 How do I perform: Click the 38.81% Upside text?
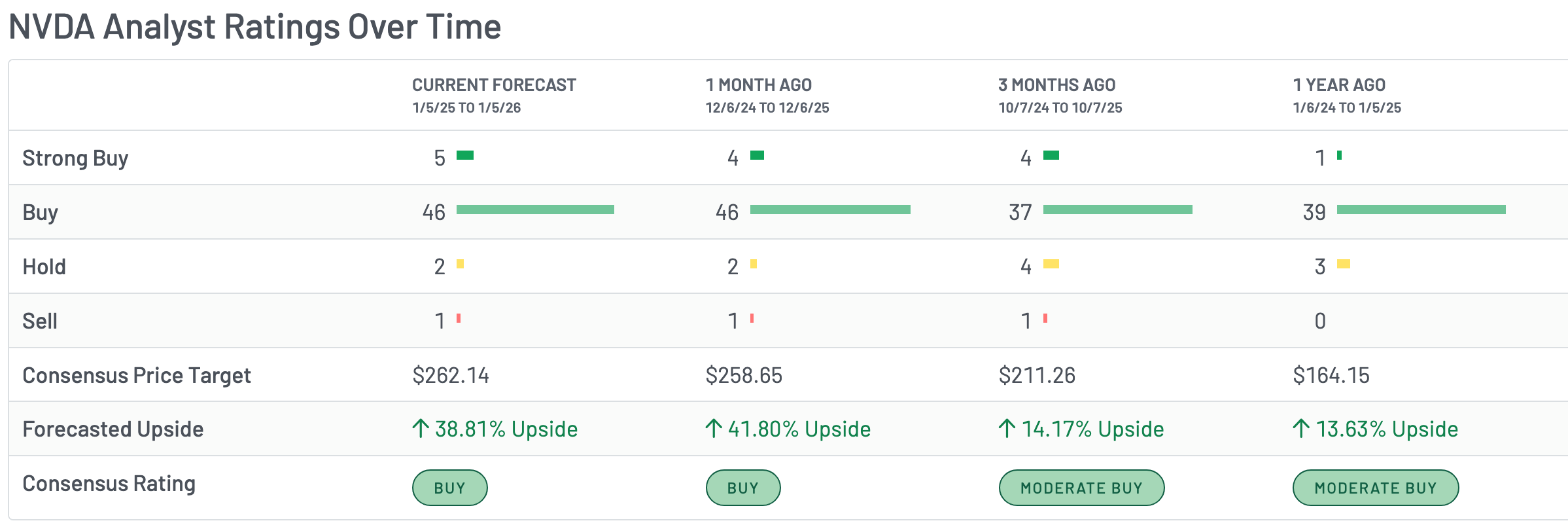click(506, 429)
